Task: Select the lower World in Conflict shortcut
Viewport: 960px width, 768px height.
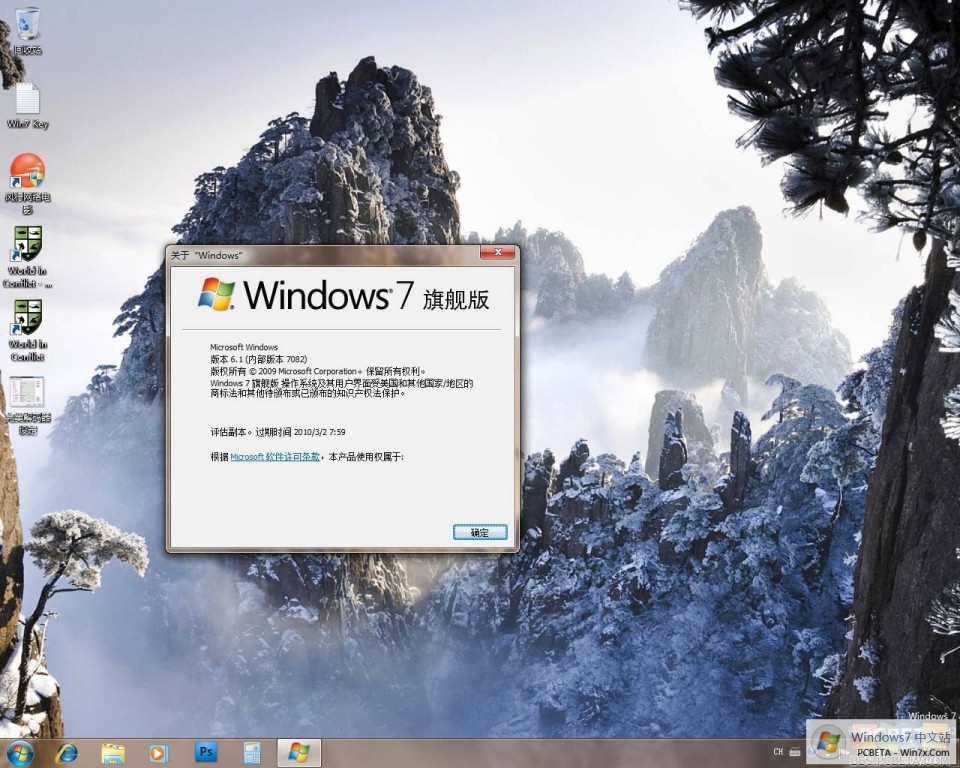Action: point(28,331)
